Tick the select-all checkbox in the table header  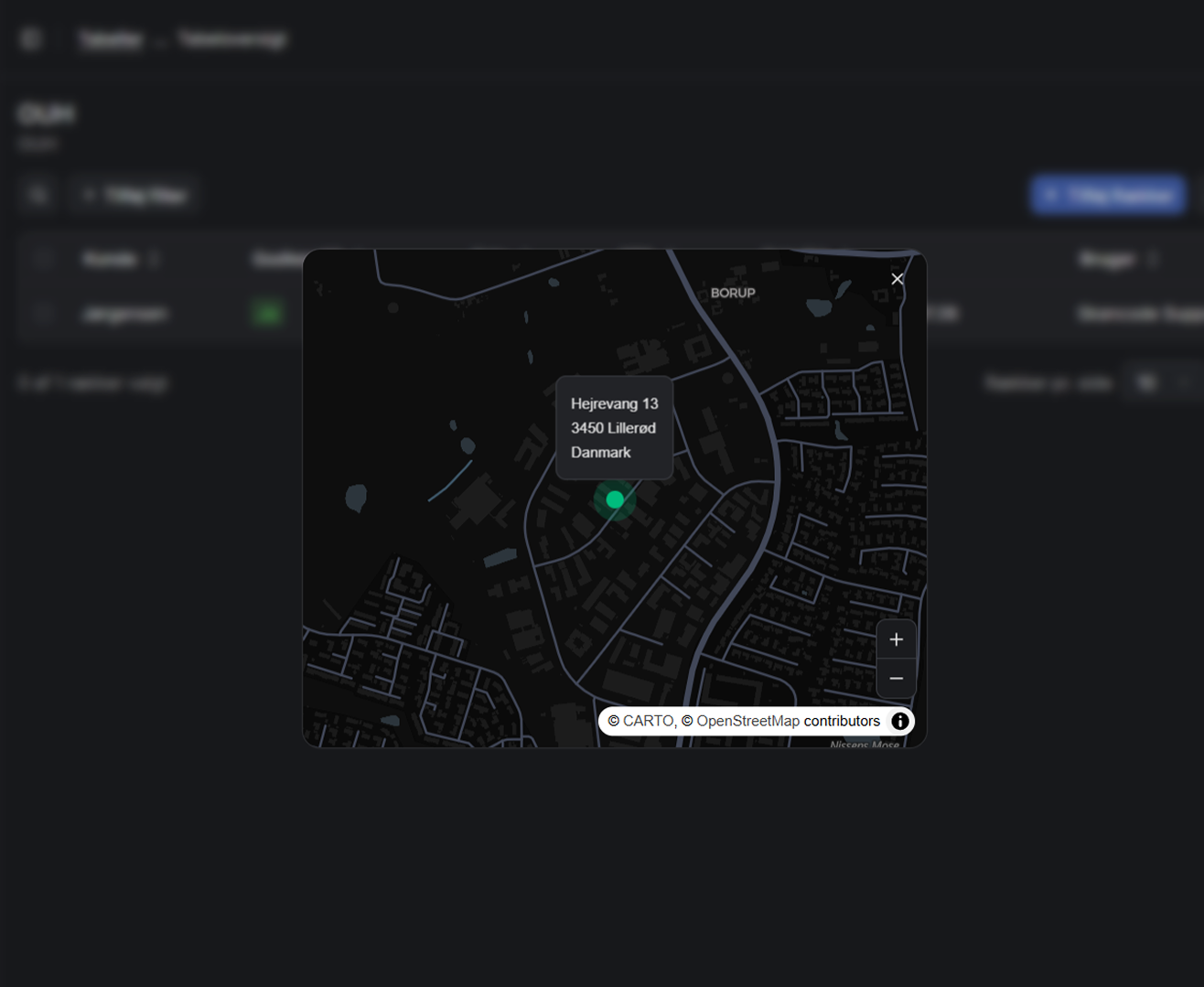(43, 259)
